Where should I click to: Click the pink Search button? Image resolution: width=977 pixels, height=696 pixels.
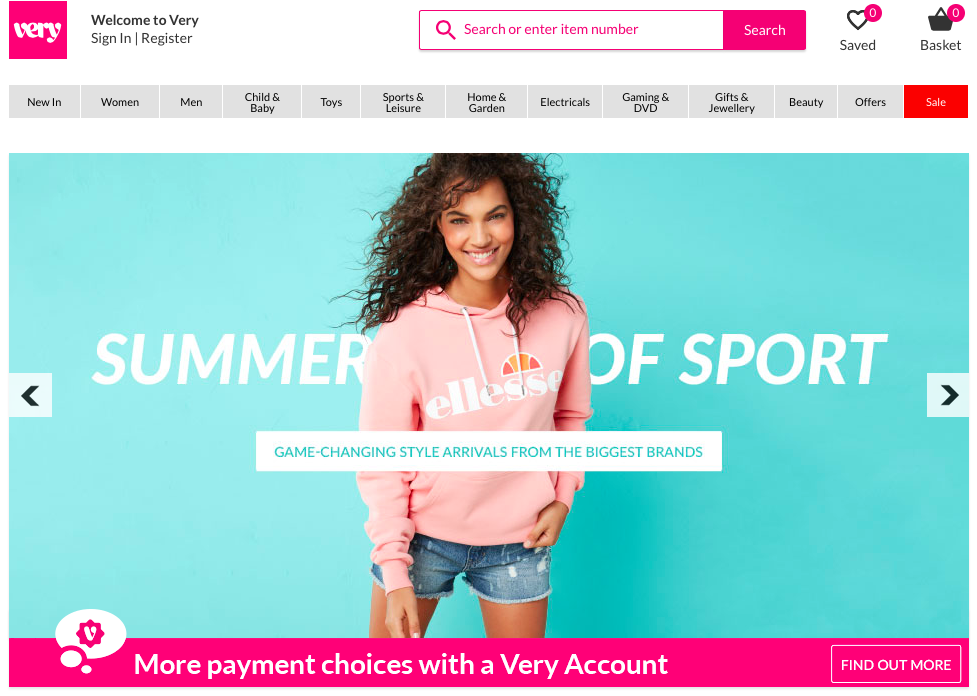pyautogui.click(x=765, y=30)
